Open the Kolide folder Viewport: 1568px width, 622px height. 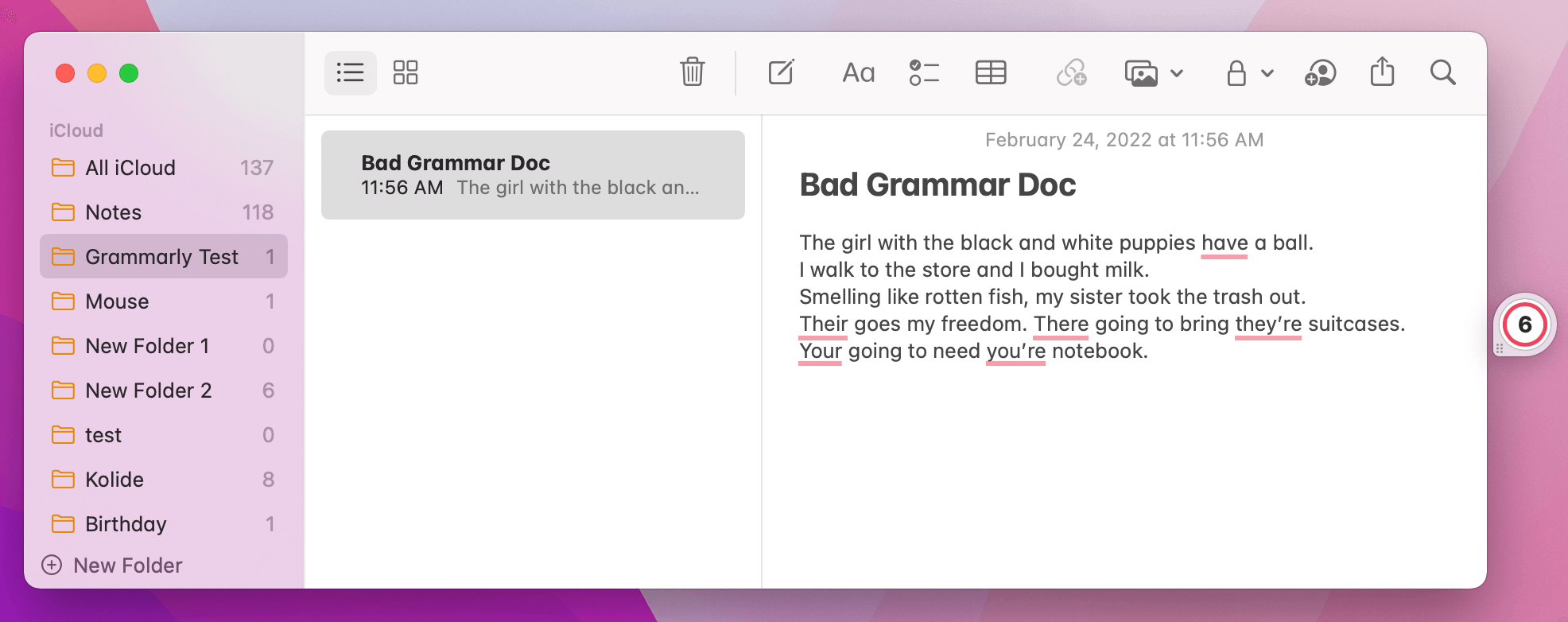click(164, 480)
